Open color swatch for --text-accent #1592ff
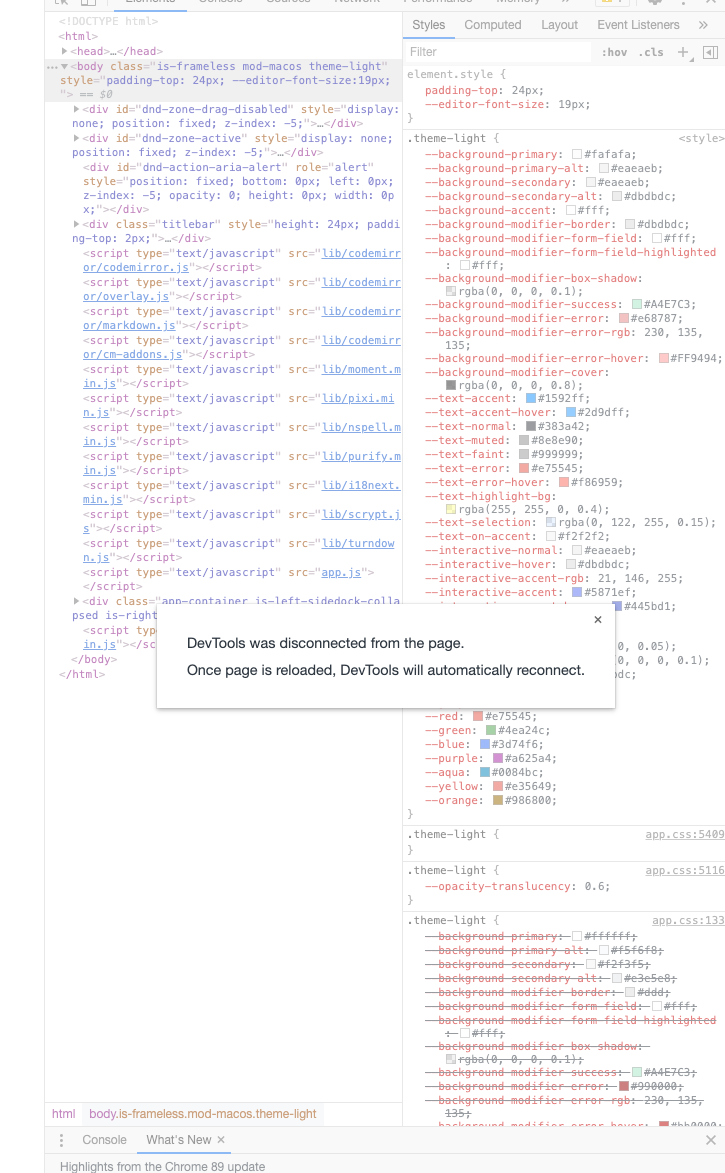The image size is (725, 1173). coord(530,399)
